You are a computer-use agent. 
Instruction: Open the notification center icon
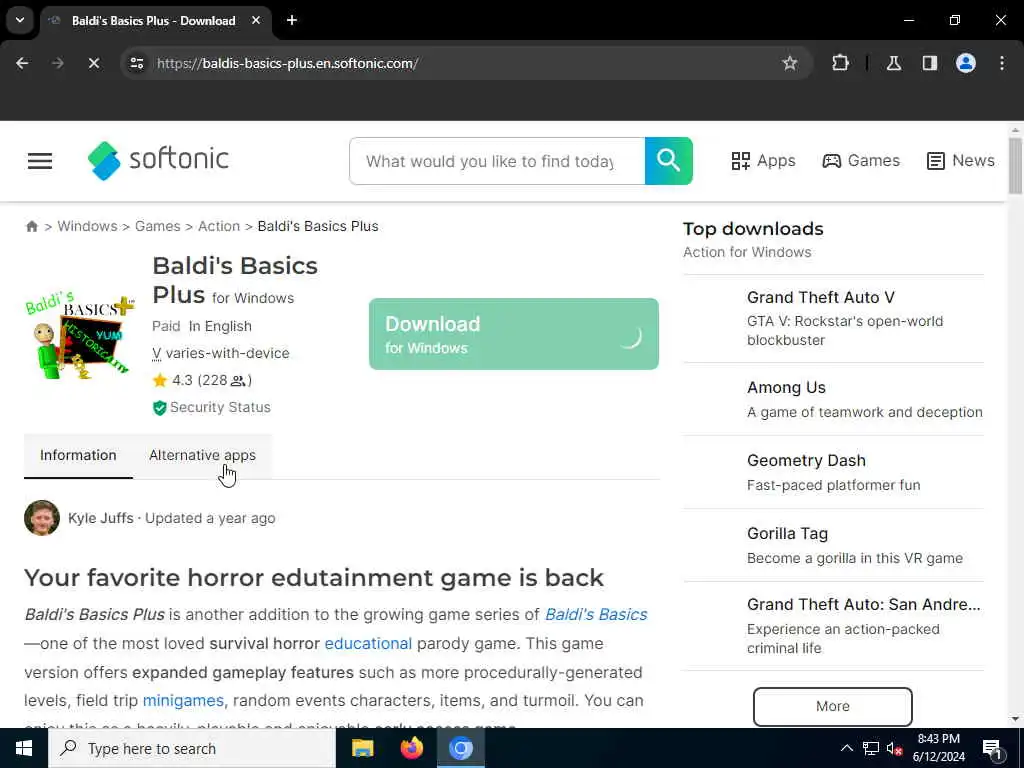click(992, 749)
